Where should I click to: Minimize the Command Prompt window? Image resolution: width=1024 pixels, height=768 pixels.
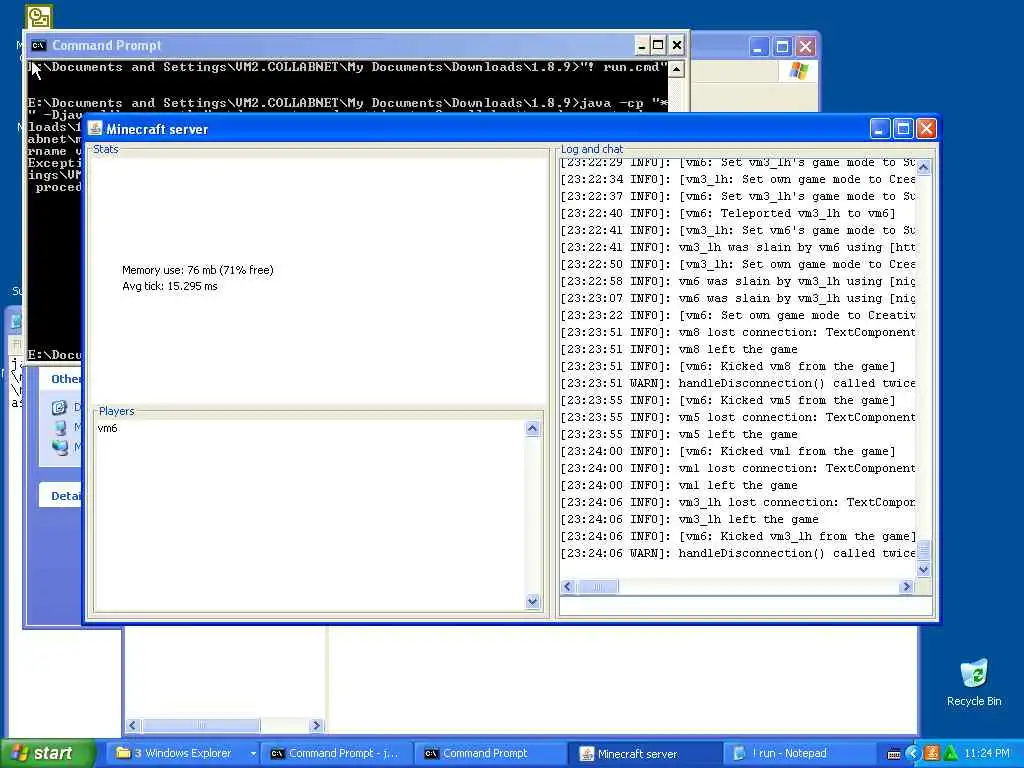[x=641, y=45]
